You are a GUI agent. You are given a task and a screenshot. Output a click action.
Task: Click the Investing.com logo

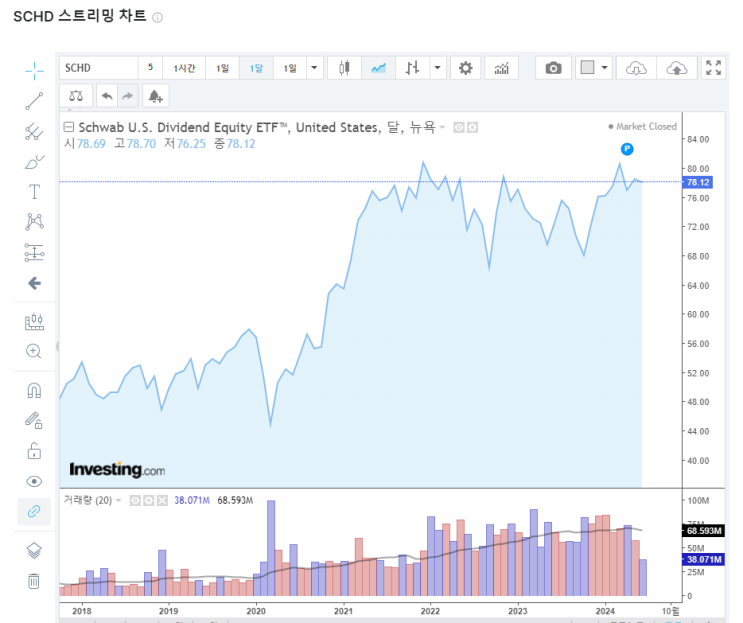click(118, 470)
